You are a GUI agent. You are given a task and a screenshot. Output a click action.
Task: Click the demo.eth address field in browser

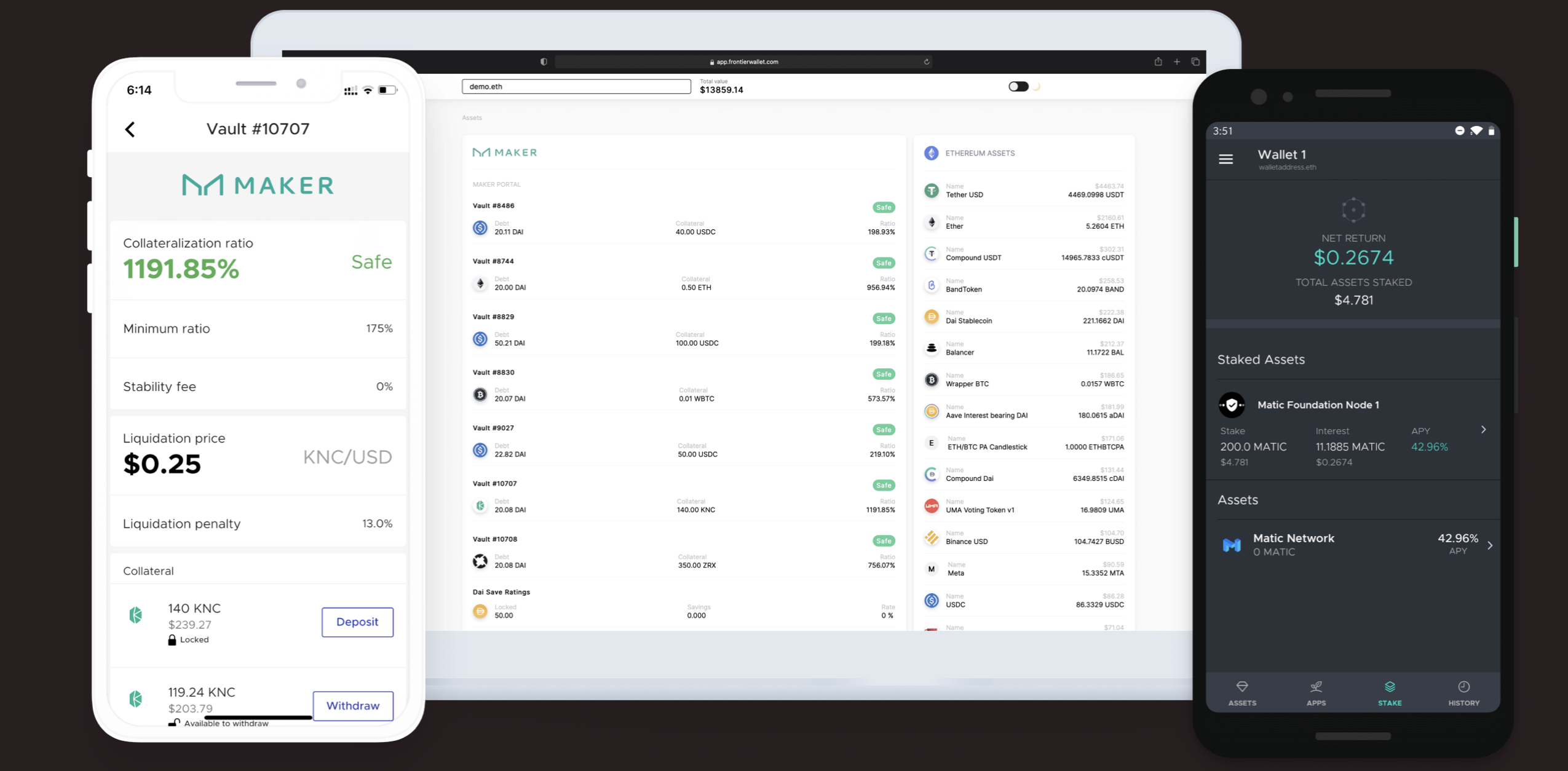576,87
